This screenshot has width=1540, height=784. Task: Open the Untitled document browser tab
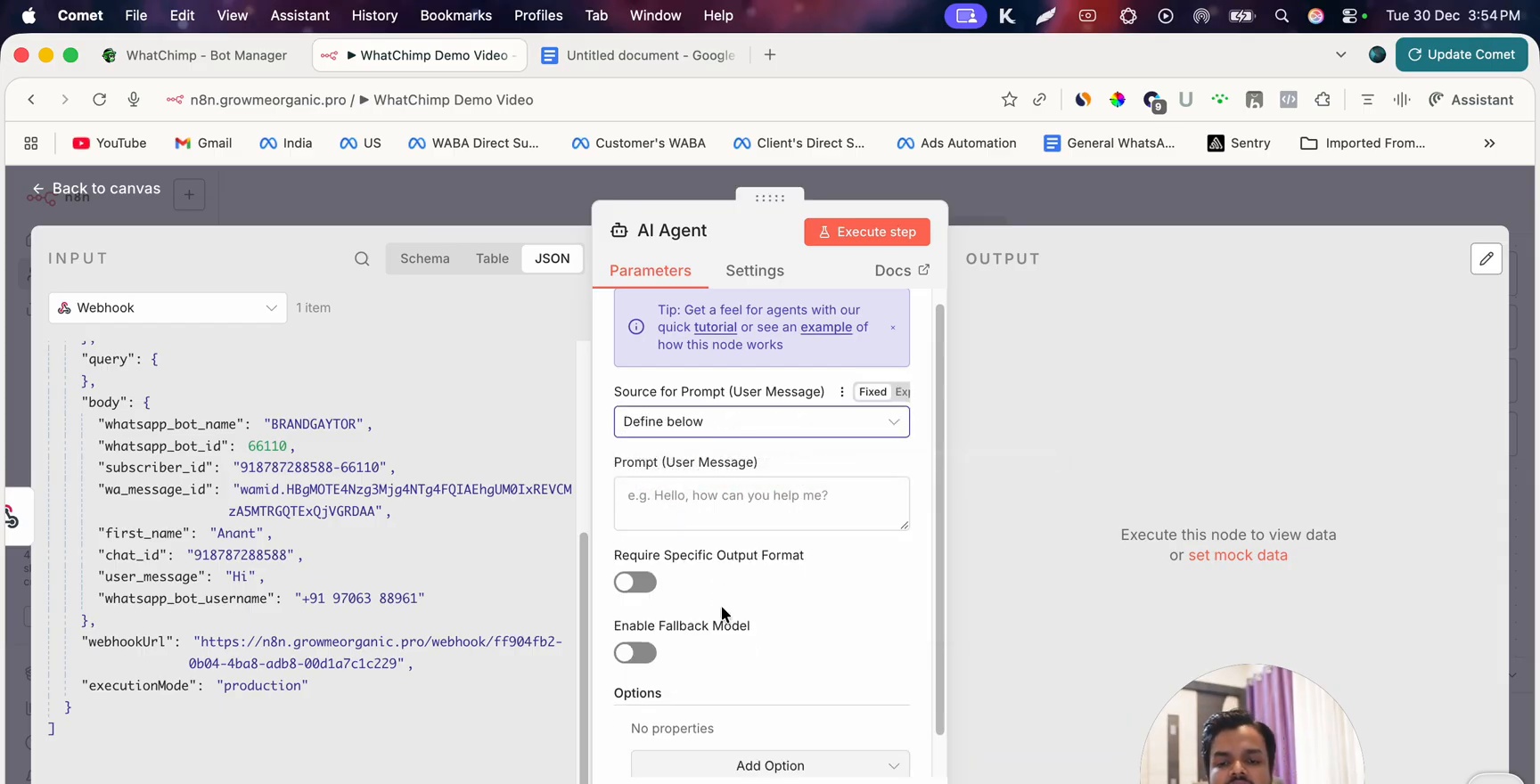(638, 55)
